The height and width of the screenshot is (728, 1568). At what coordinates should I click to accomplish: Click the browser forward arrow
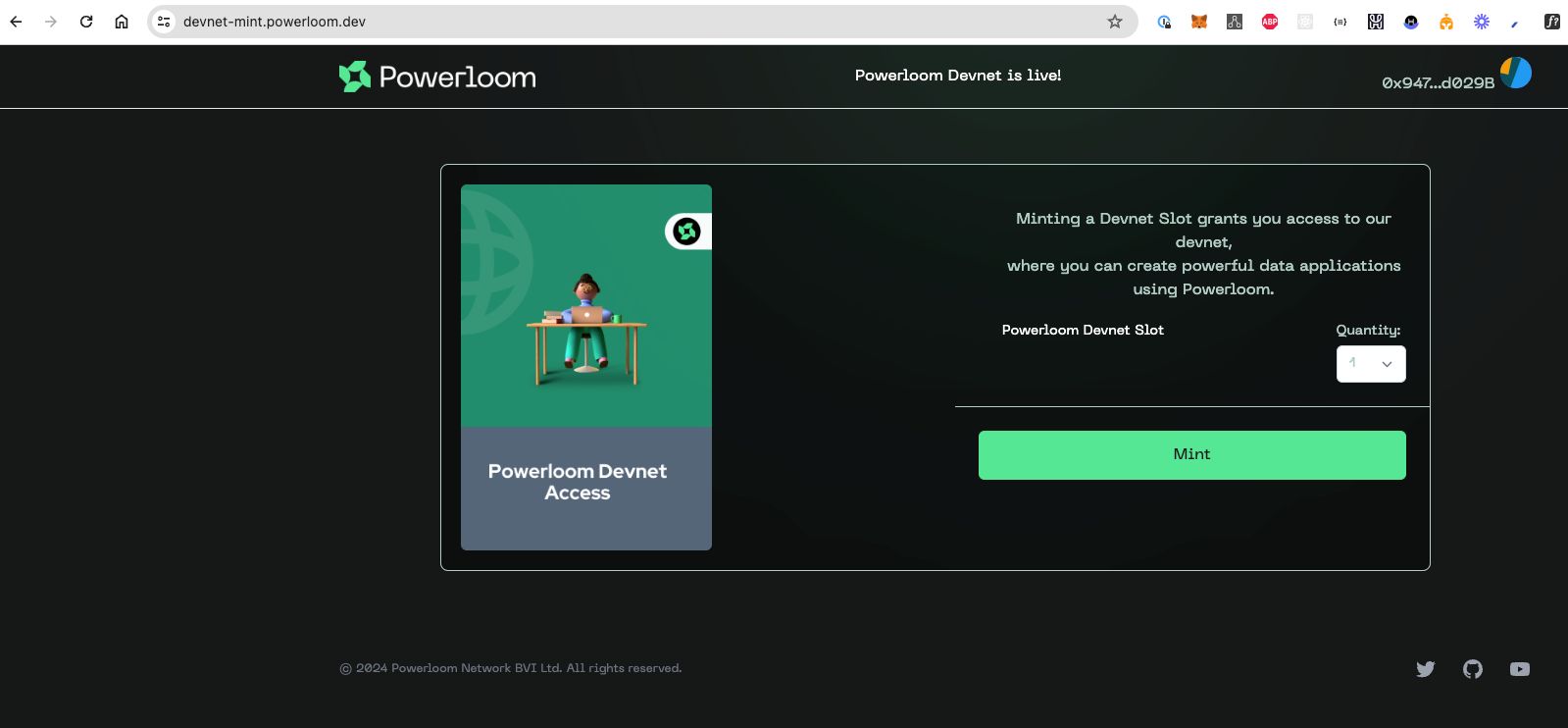pyautogui.click(x=51, y=22)
